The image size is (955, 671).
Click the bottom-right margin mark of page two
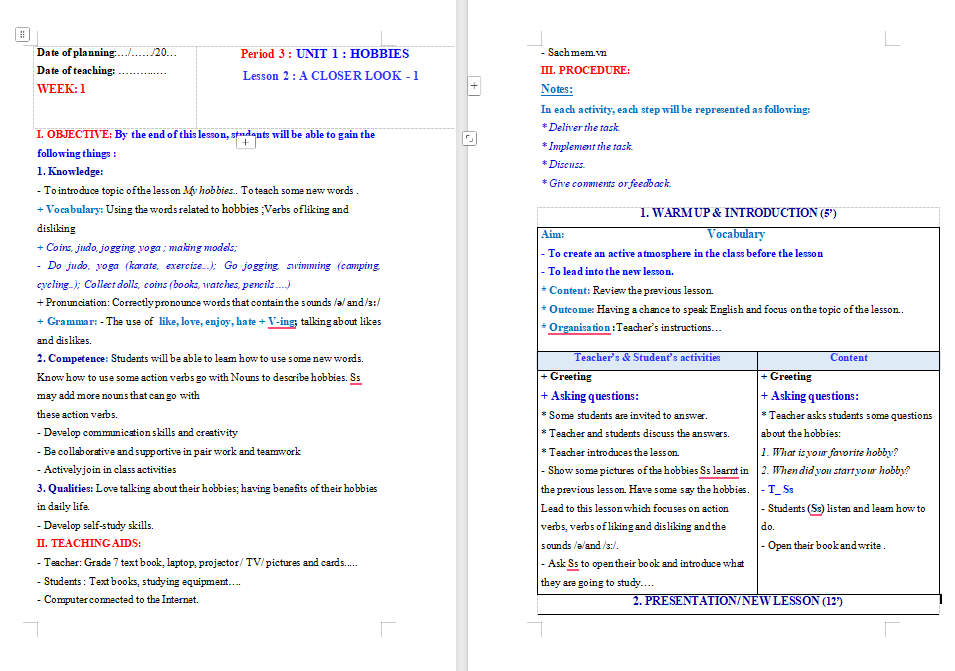[888, 630]
